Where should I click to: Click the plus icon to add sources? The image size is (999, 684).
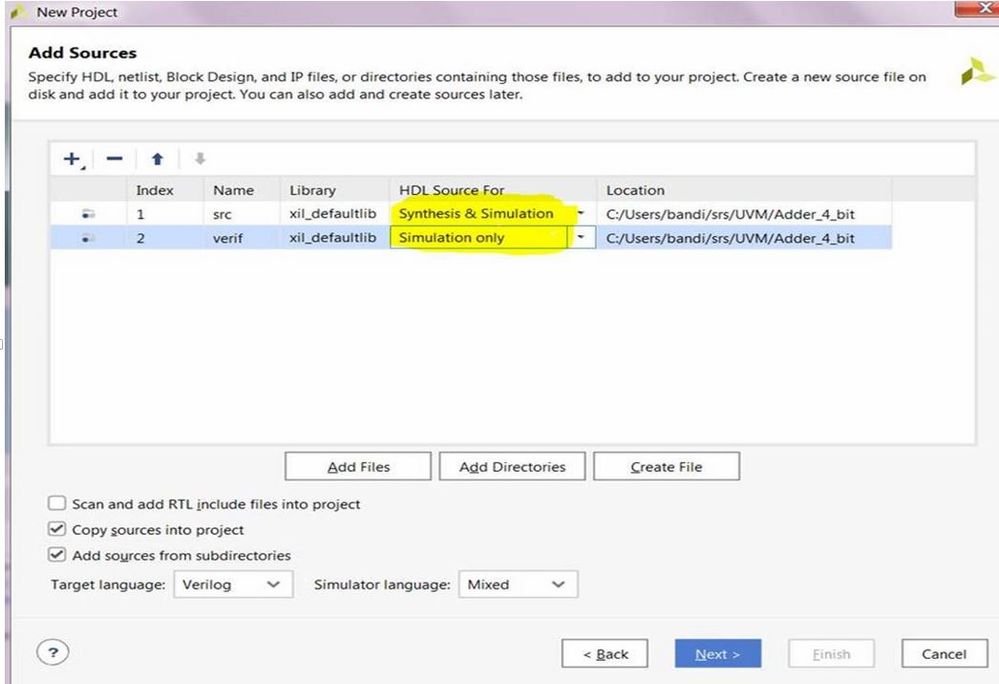(71, 158)
